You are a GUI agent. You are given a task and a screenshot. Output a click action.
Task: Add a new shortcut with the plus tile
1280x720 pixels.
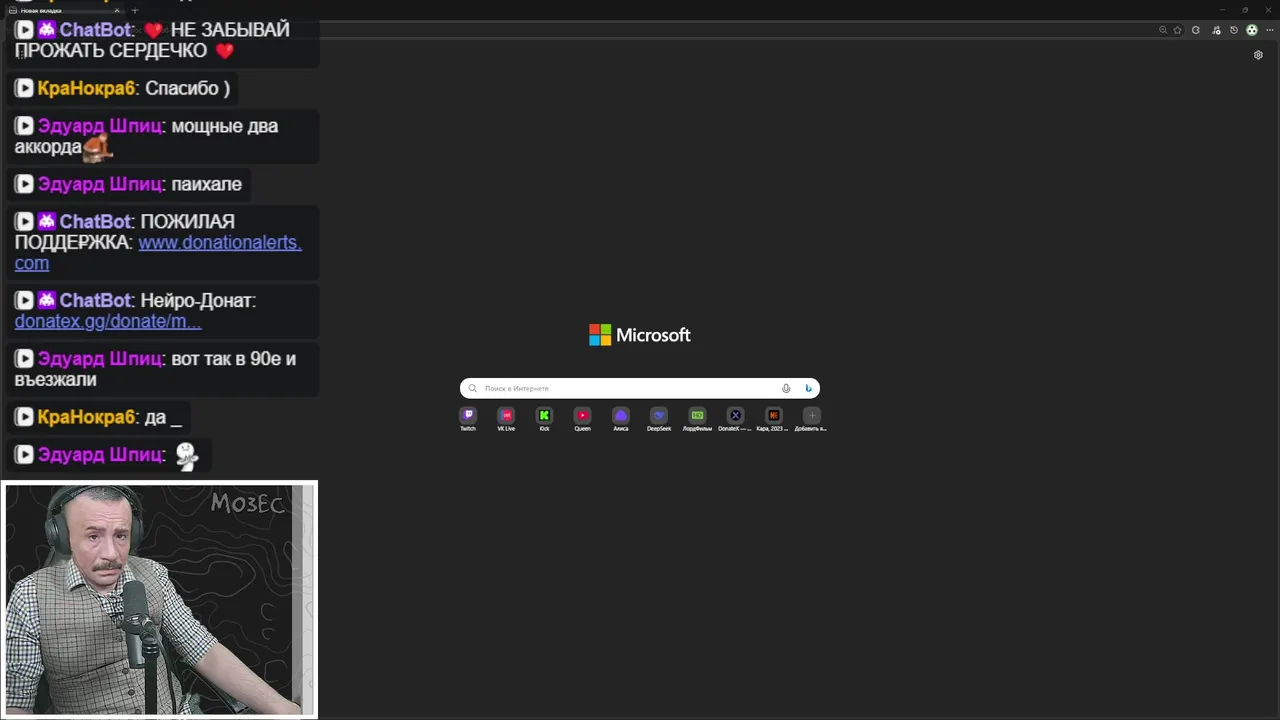[x=812, y=418]
